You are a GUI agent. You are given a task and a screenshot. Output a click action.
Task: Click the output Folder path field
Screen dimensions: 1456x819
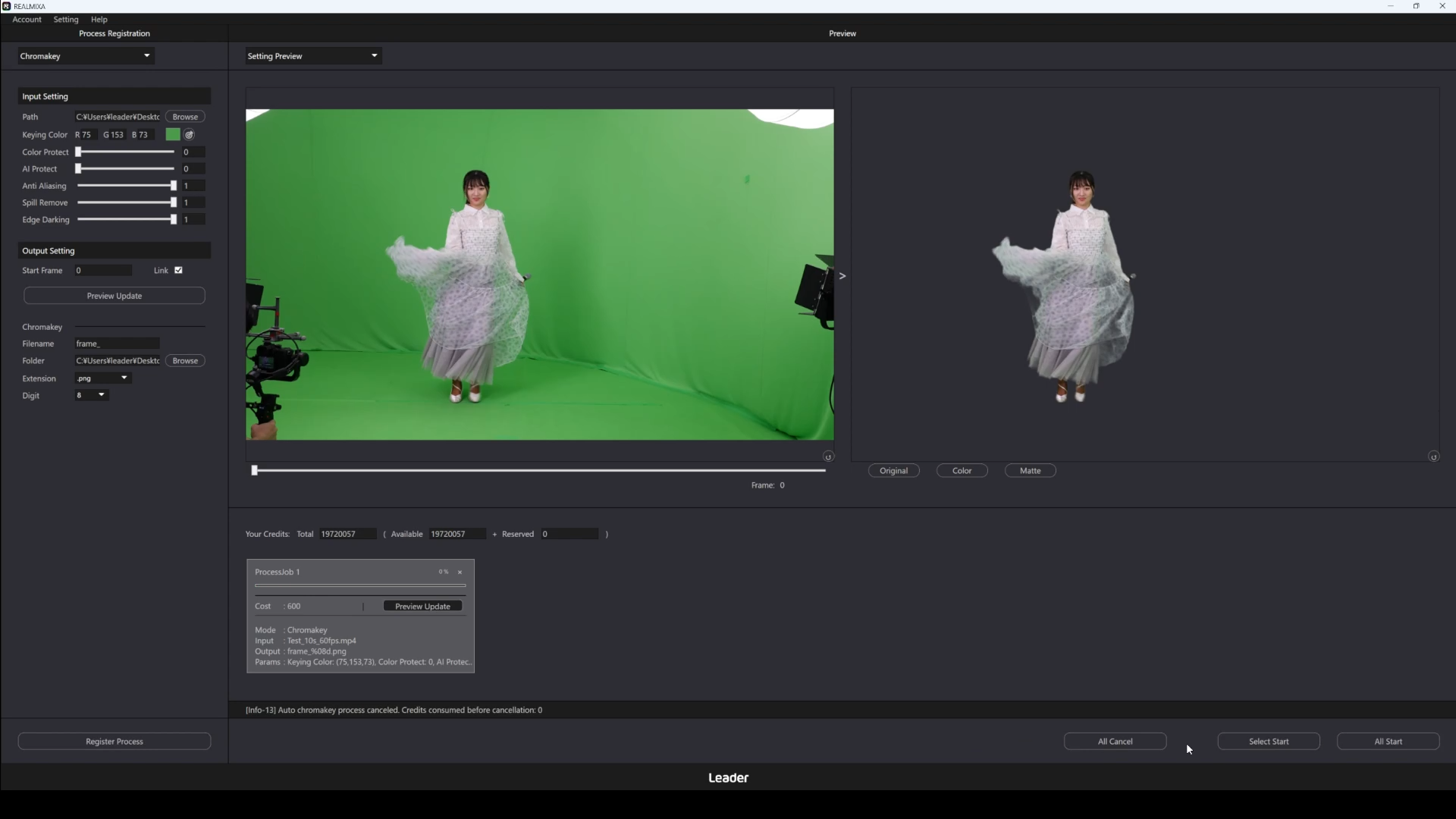(118, 361)
